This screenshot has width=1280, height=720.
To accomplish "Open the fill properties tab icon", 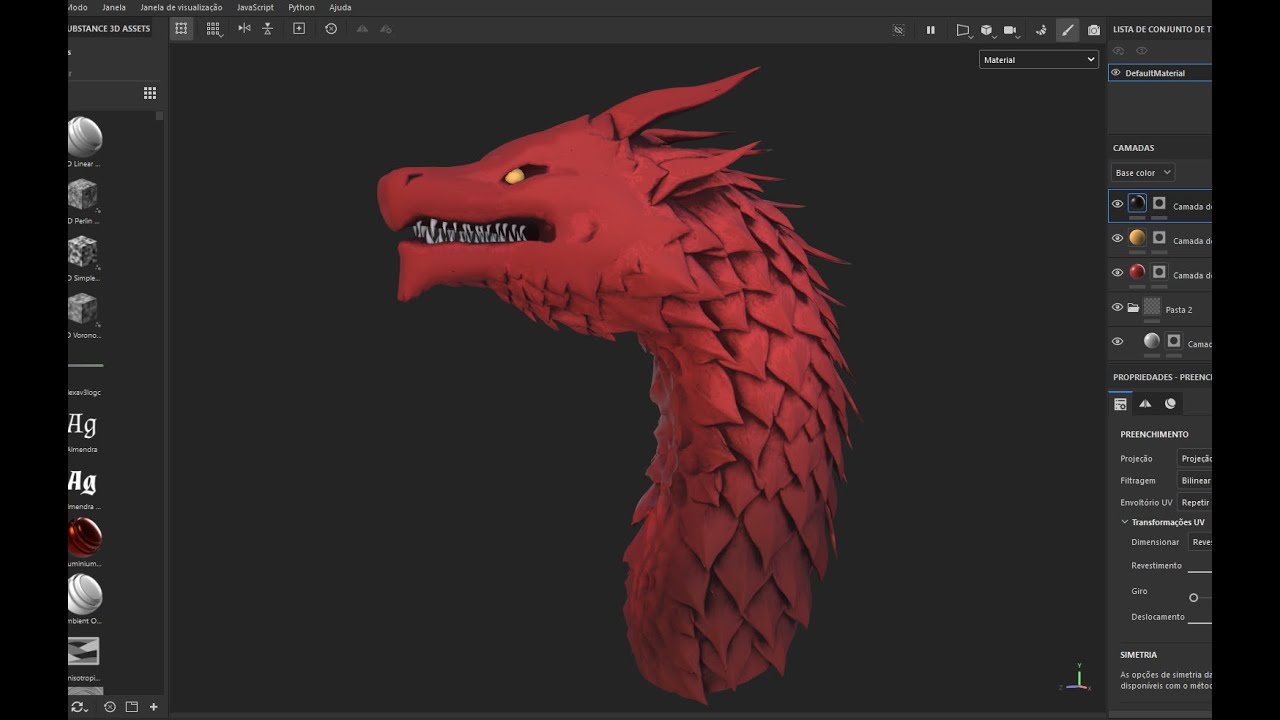I will coord(1120,404).
